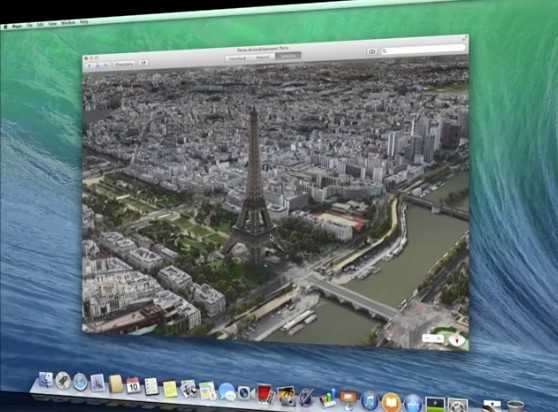Open Maps icon in the Dock
This screenshot has height=412, width=558.
207,391
